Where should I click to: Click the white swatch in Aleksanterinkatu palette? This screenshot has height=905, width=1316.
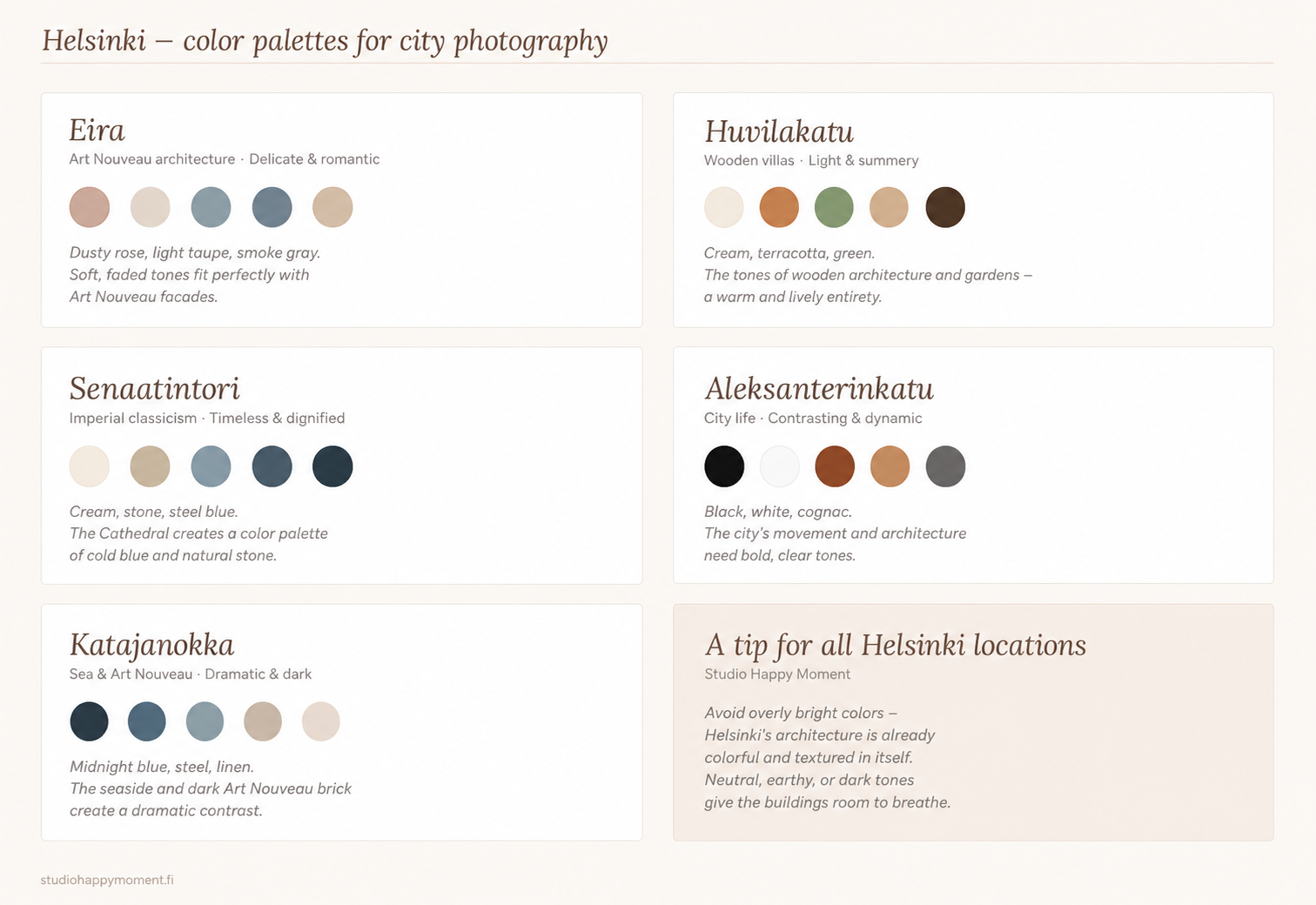click(780, 466)
